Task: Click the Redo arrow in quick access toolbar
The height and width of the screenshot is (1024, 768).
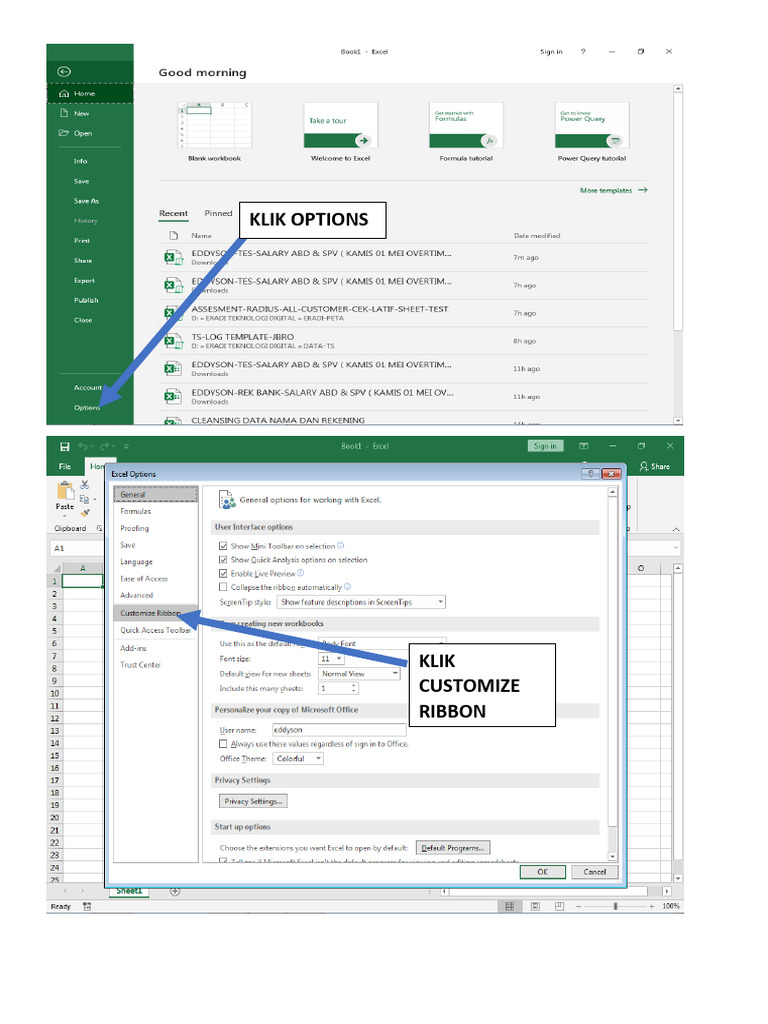Action: point(105,447)
